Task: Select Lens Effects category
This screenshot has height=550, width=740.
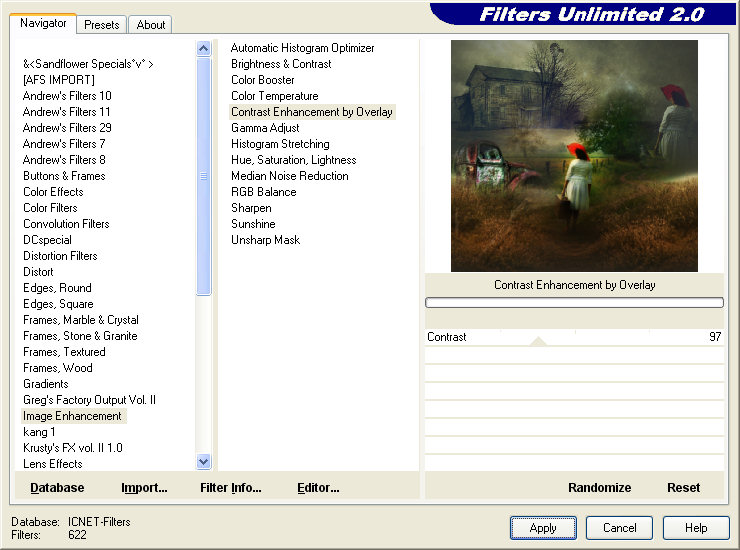Action: click(52, 465)
